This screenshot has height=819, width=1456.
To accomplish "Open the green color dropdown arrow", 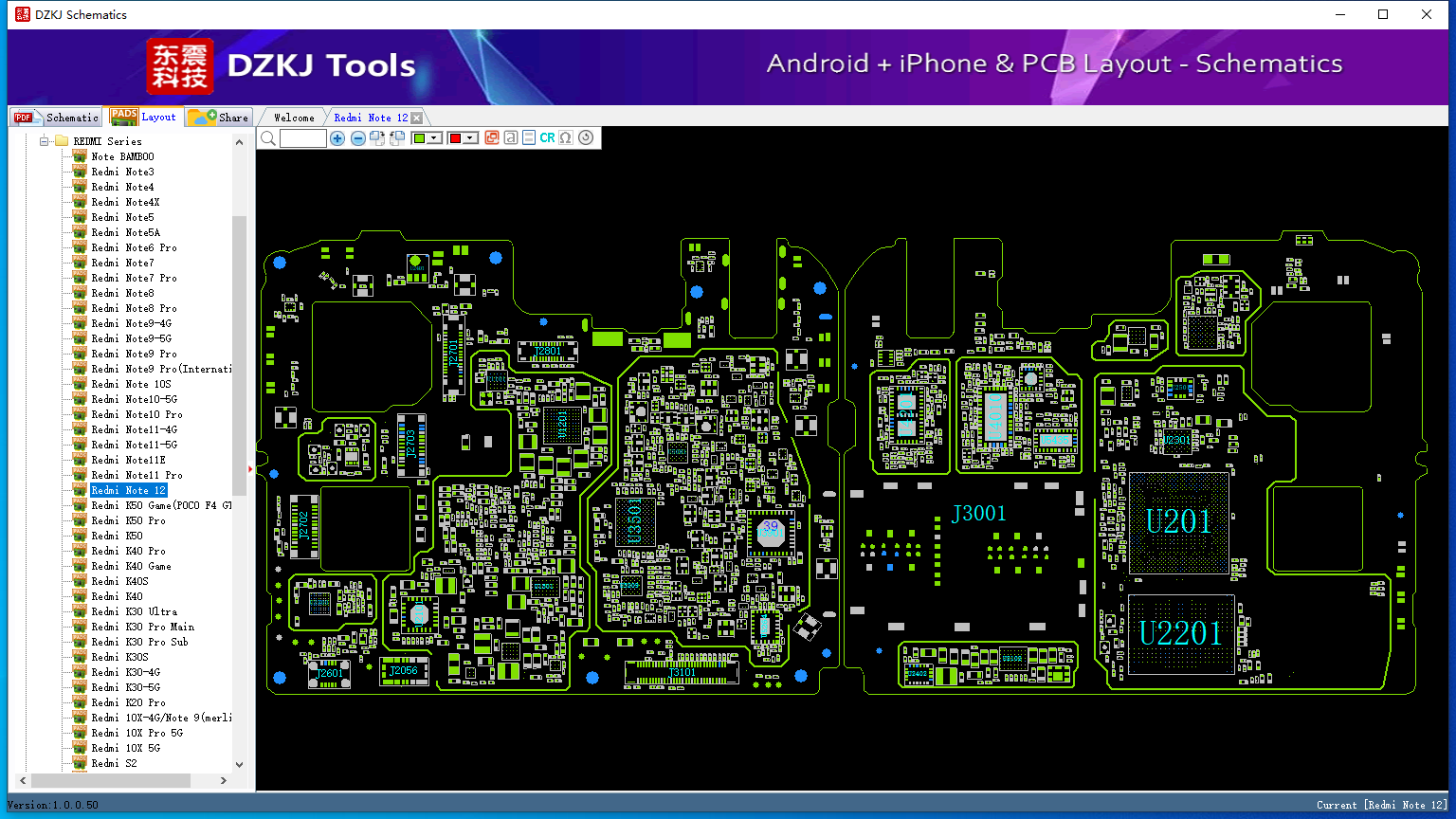I will 434,138.
